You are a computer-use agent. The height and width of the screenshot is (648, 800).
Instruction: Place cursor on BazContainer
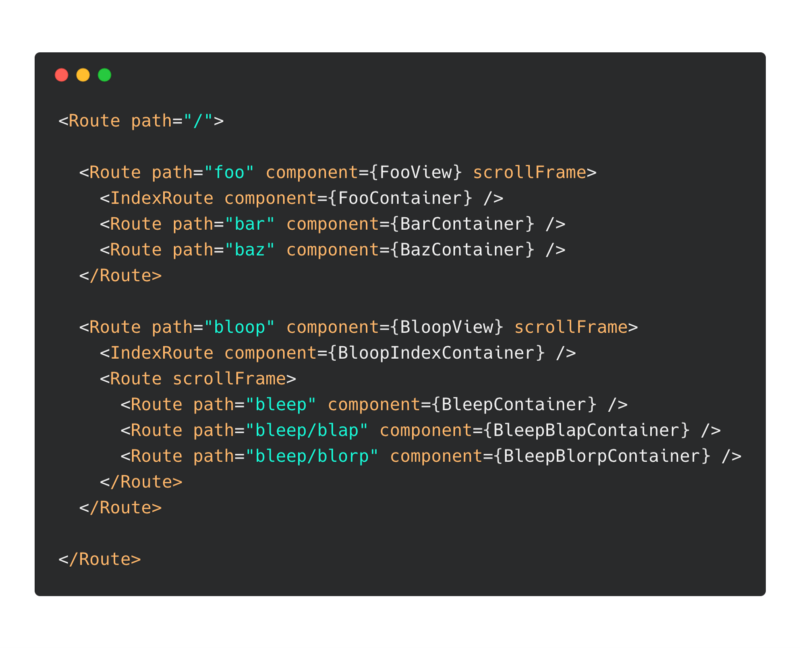(x=473, y=250)
